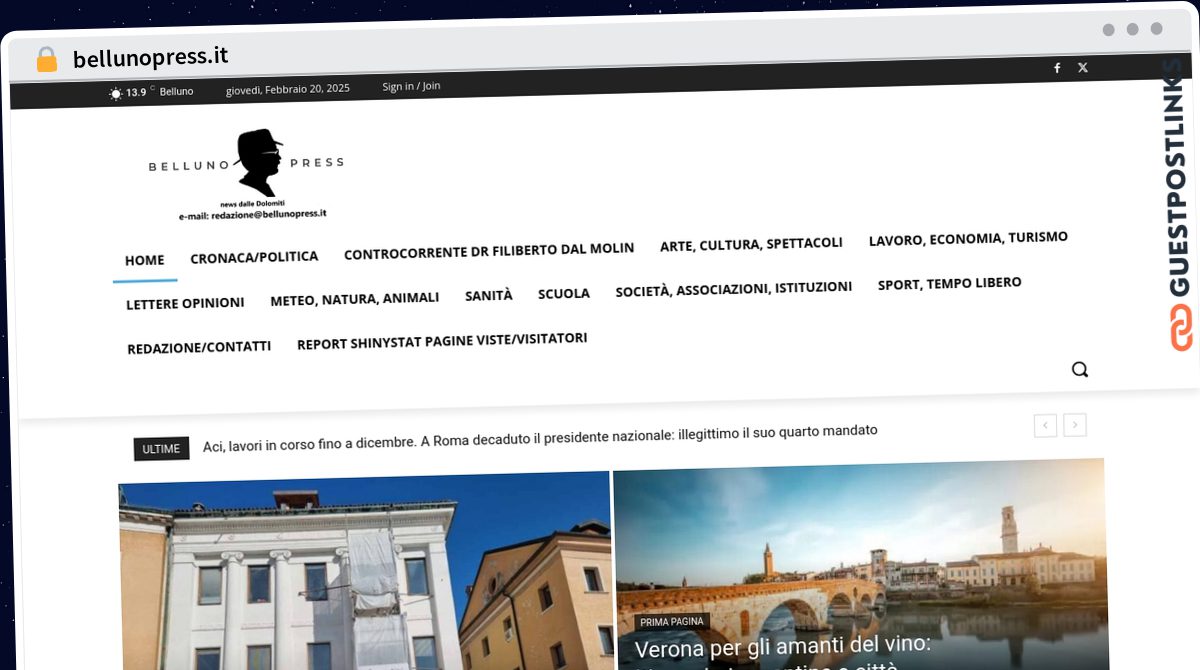Show next headline in the Ultime ticker
Image resolution: width=1200 pixels, height=670 pixels.
(x=1075, y=425)
